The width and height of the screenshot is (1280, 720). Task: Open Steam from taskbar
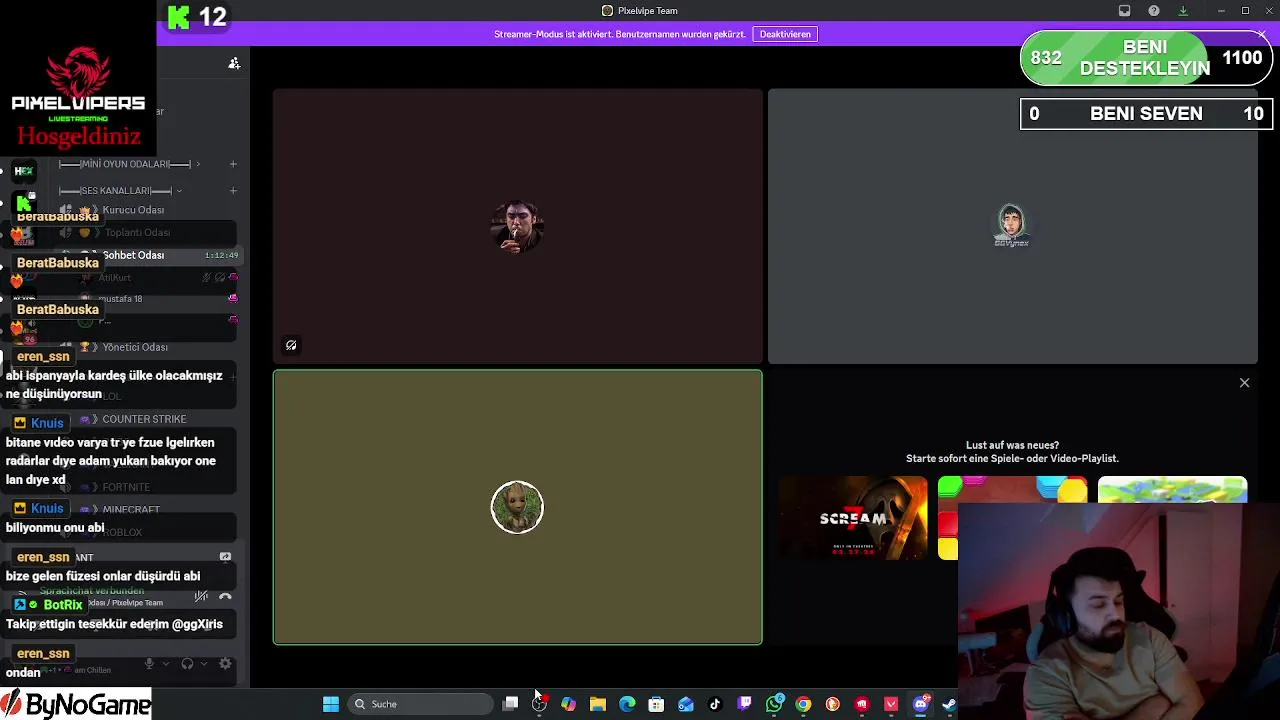point(949,704)
